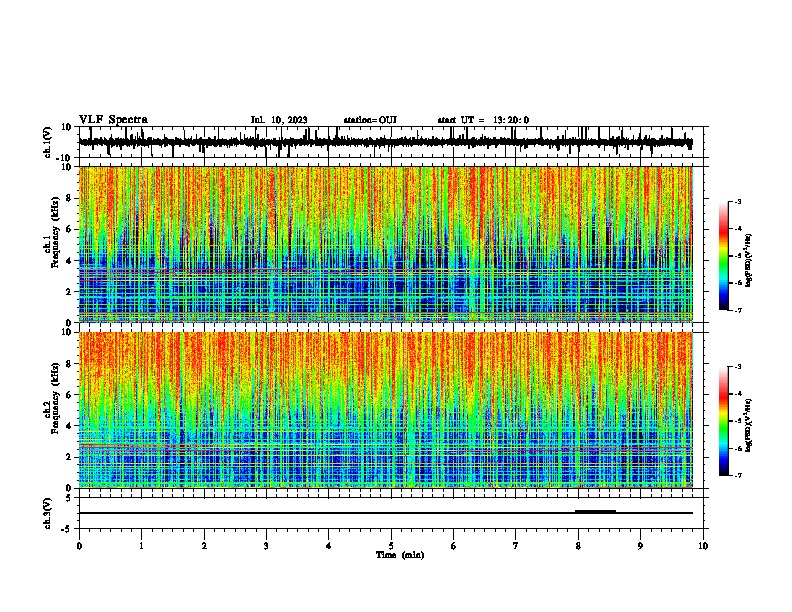792x612 pixels.
Task: Click the station name label in header
Action: pyautogui.click(x=370, y=120)
